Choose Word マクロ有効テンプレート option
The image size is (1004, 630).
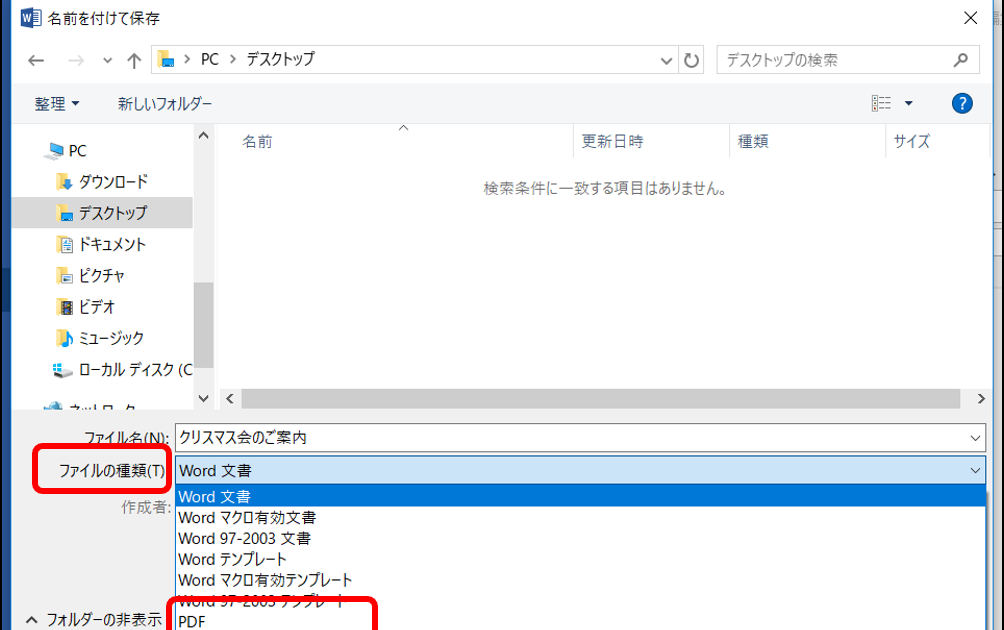coord(580,580)
